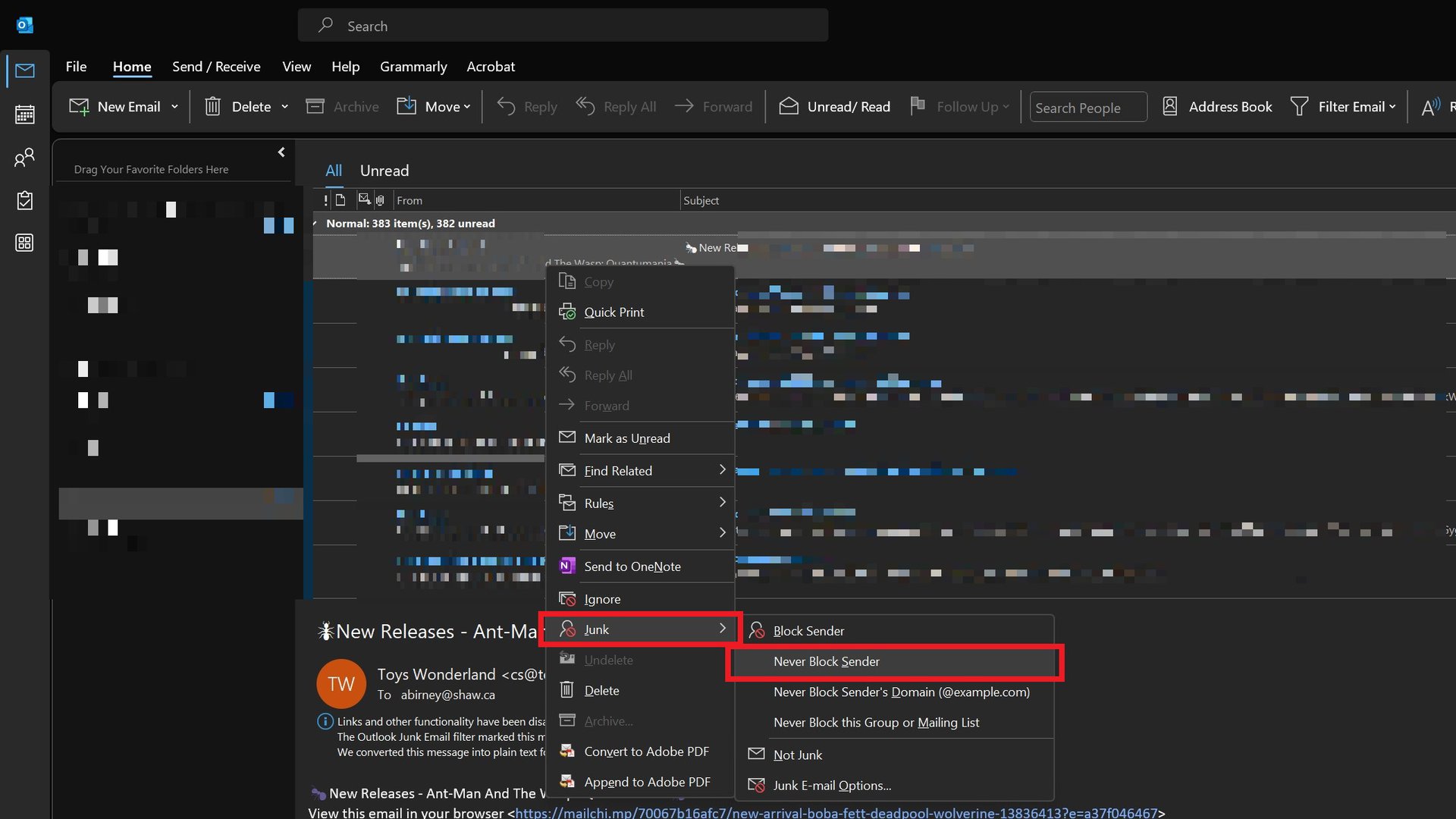Image resolution: width=1456 pixels, height=819 pixels.
Task: Select Quick Print in context menu
Action: pos(640,312)
